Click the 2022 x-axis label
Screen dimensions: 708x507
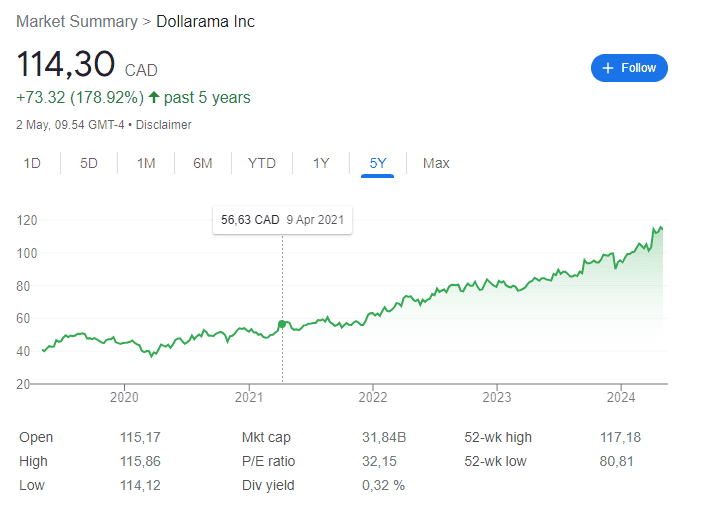373,397
